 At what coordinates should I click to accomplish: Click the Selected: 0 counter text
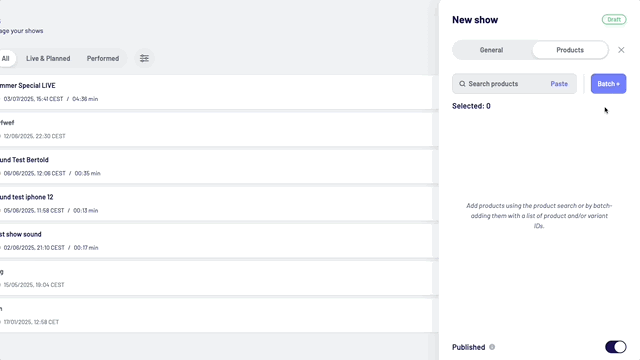[x=471, y=106]
